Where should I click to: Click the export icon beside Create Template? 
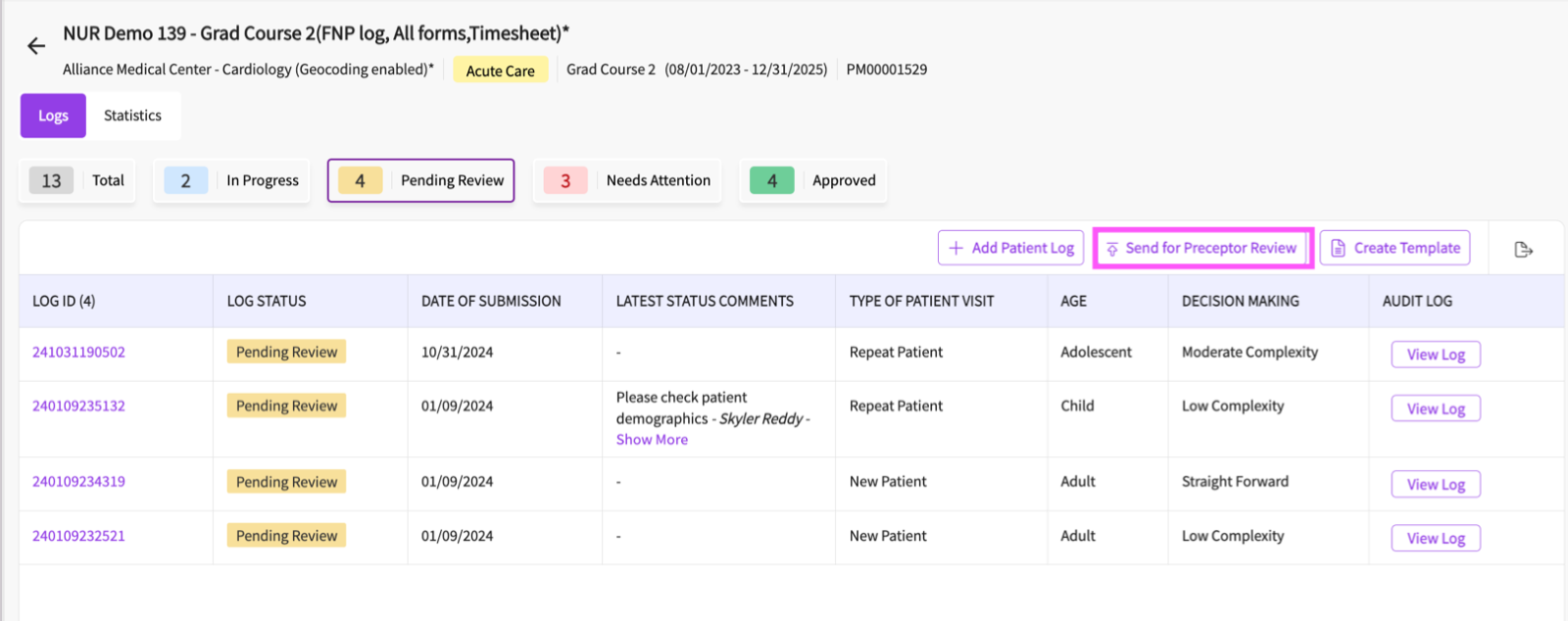coord(1523,250)
